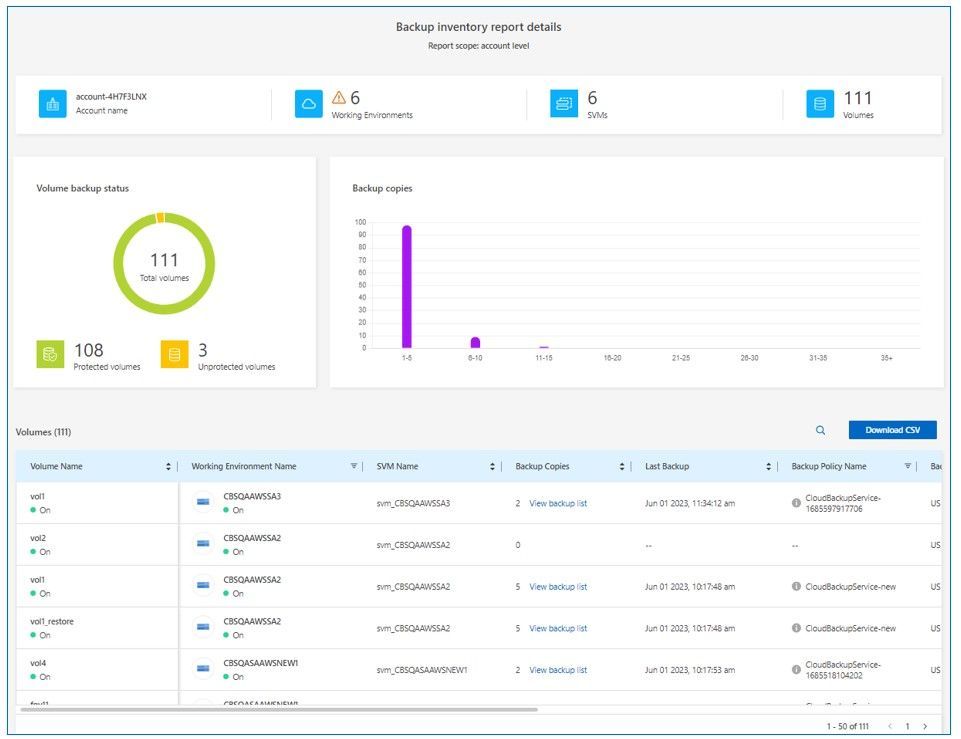Click the 1-5 bar in Backup copies chart

pos(407,286)
